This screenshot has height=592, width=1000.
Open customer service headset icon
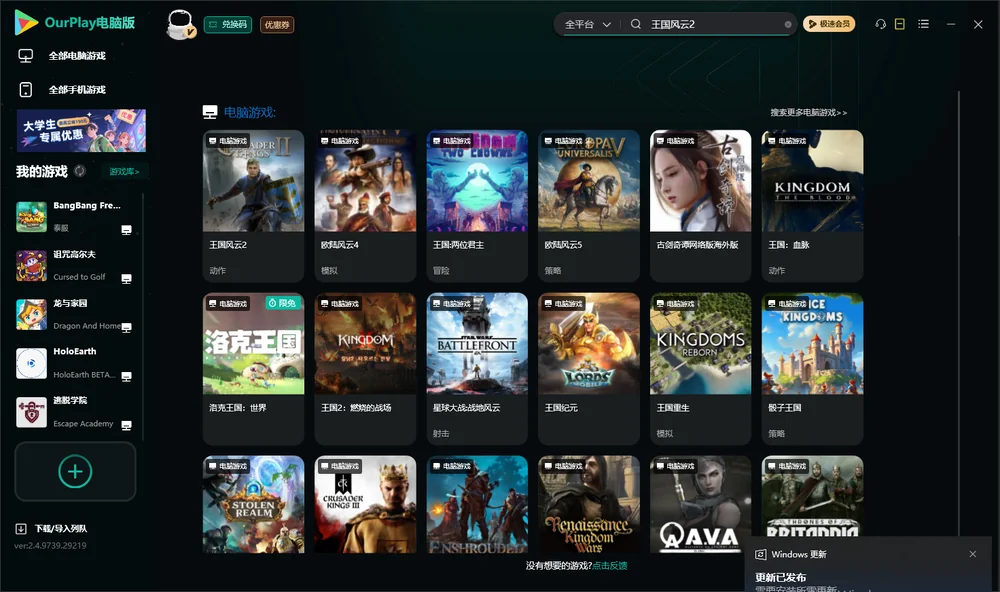coord(881,24)
